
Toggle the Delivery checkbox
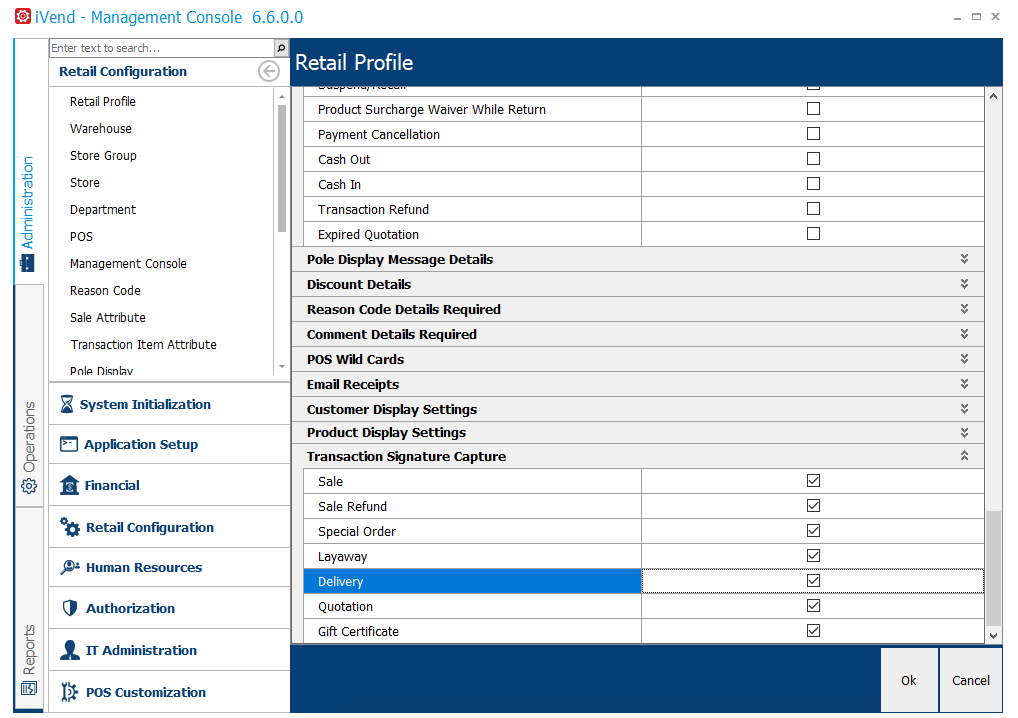tap(813, 580)
